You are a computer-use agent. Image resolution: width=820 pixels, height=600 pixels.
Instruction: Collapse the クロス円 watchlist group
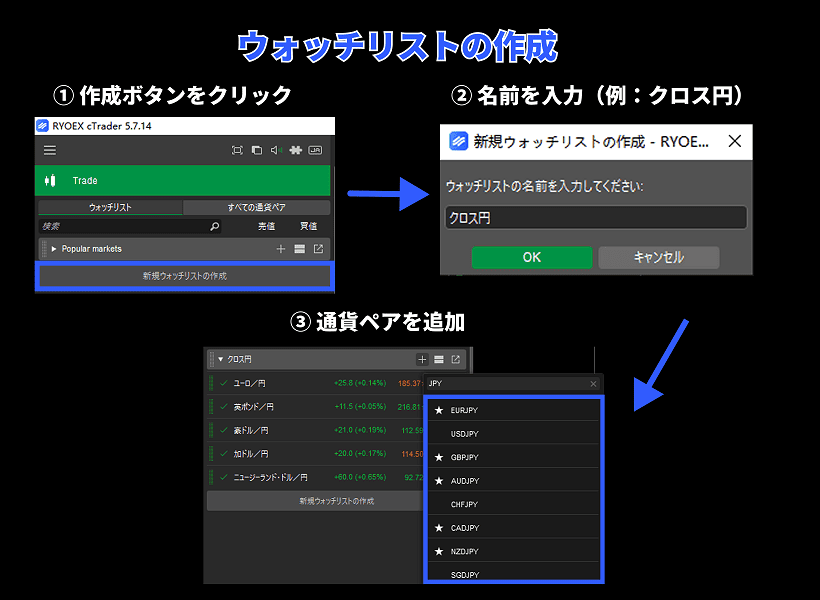[x=221, y=359]
